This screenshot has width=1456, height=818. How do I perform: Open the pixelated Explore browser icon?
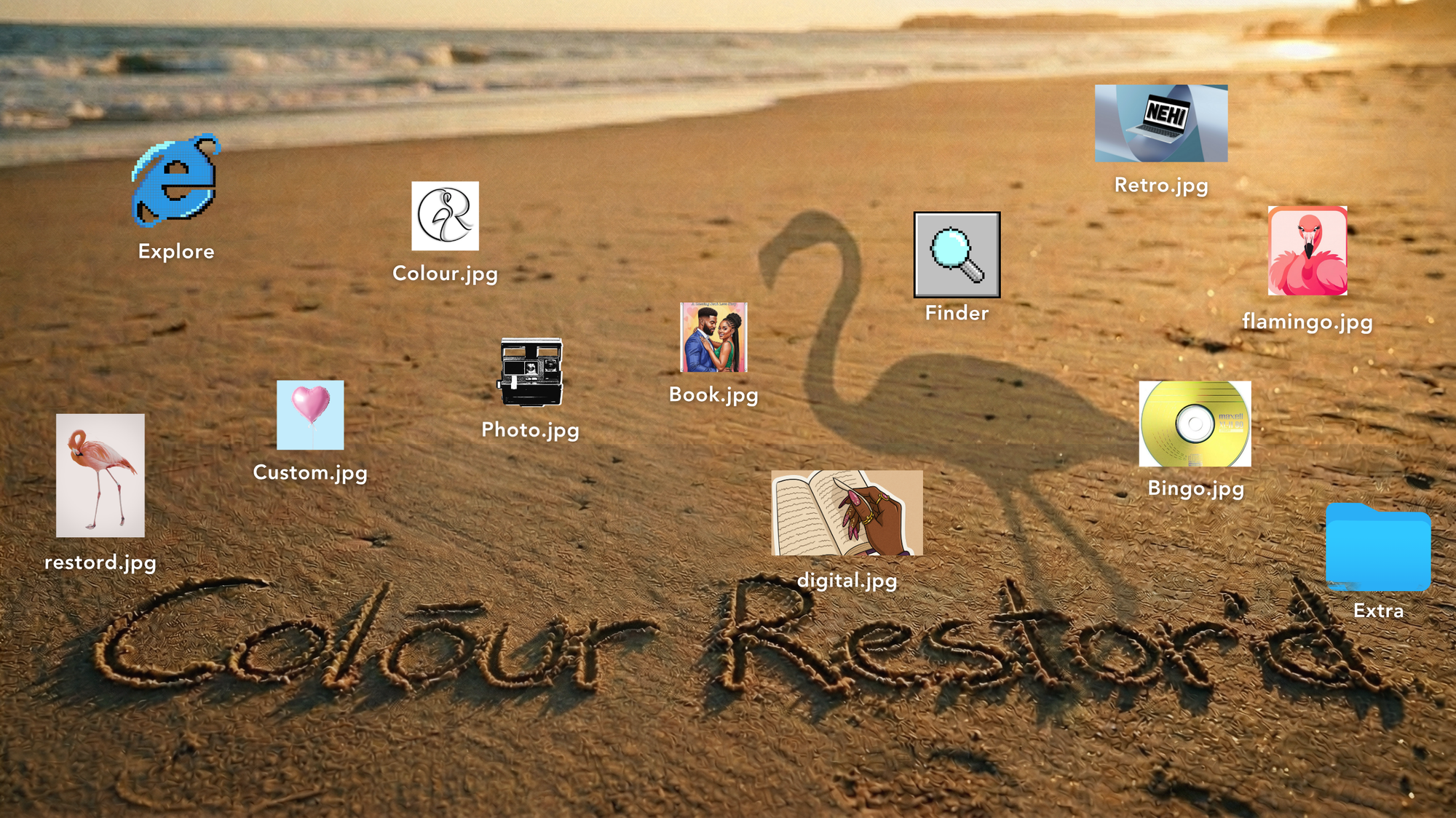point(175,181)
